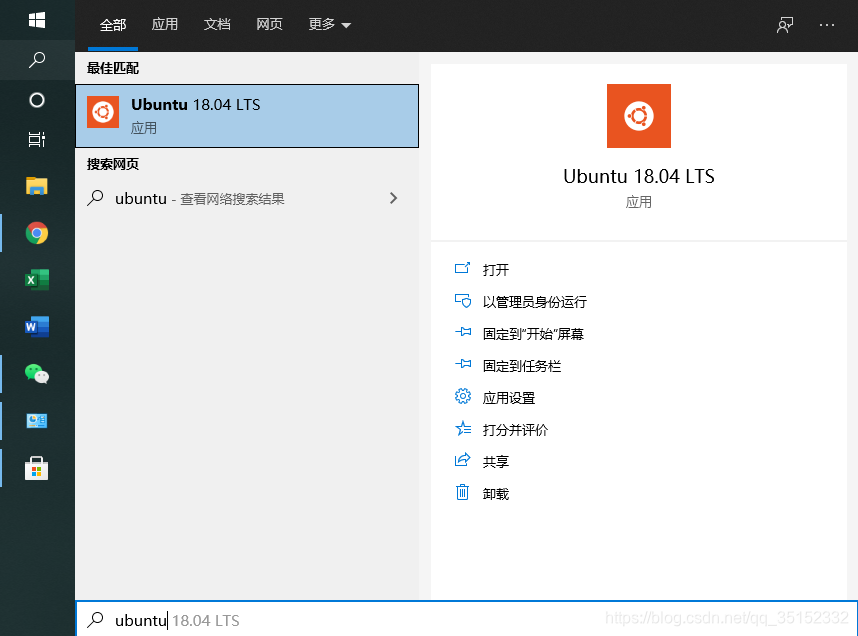Click the share icon for 共享
858x636 pixels.
(462, 460)
